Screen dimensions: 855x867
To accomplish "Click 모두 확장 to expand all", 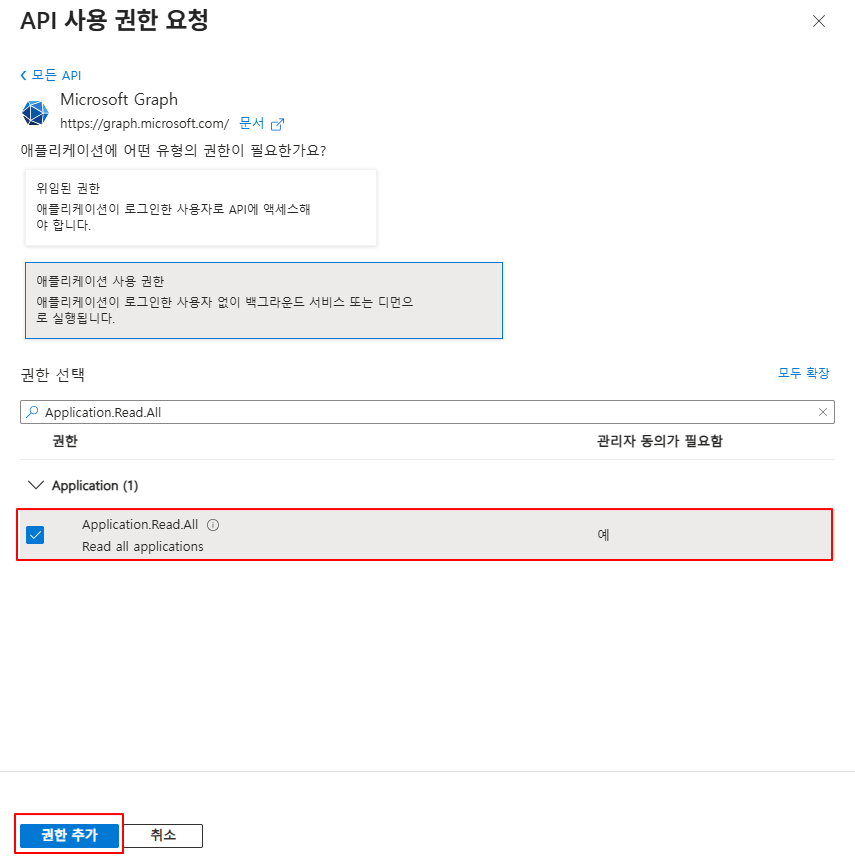I will coord(804,373).
